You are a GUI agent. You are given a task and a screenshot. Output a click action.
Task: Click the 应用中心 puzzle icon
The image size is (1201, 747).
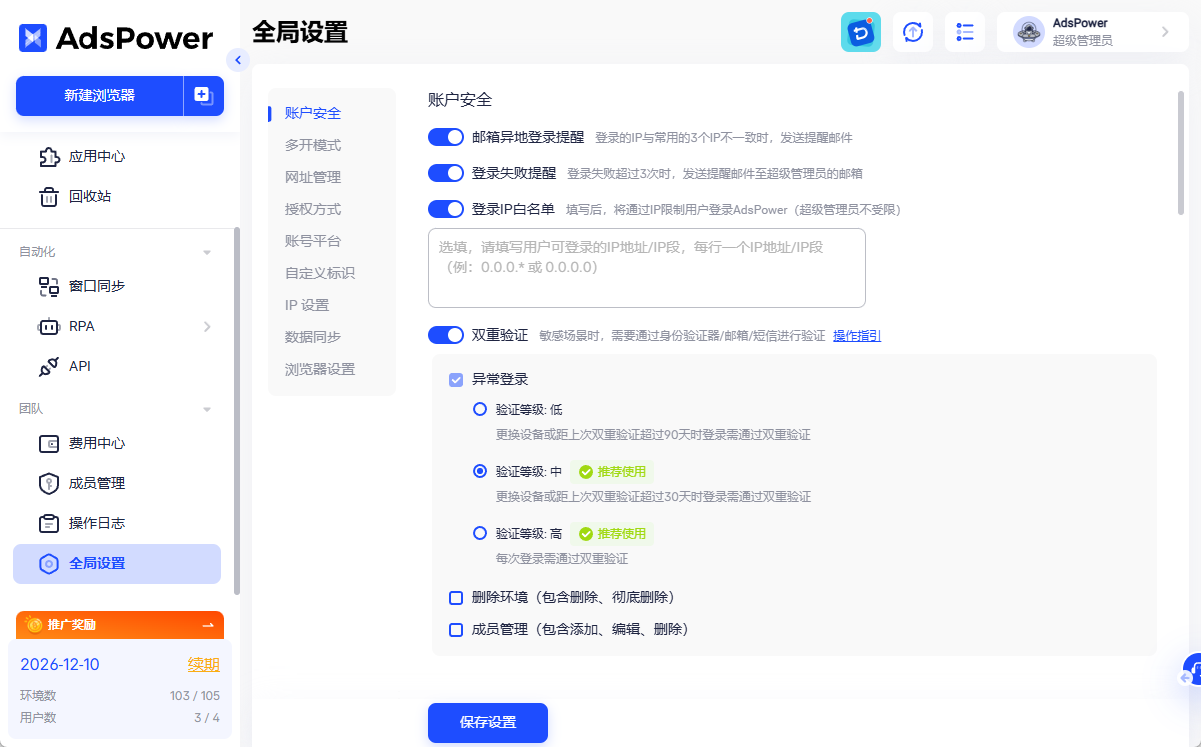[x=49, y=157]
